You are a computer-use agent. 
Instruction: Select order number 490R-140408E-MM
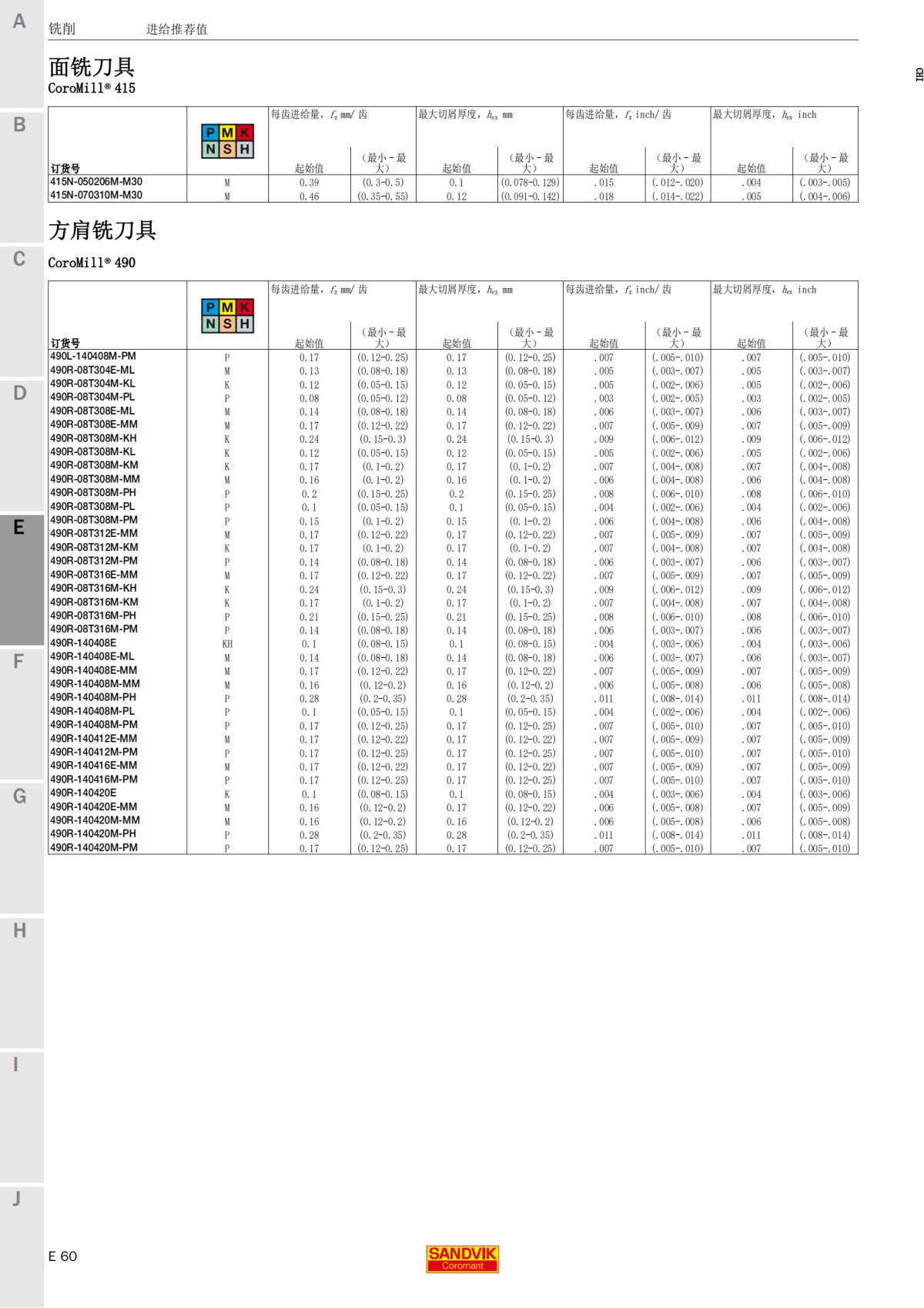(93, 670)
